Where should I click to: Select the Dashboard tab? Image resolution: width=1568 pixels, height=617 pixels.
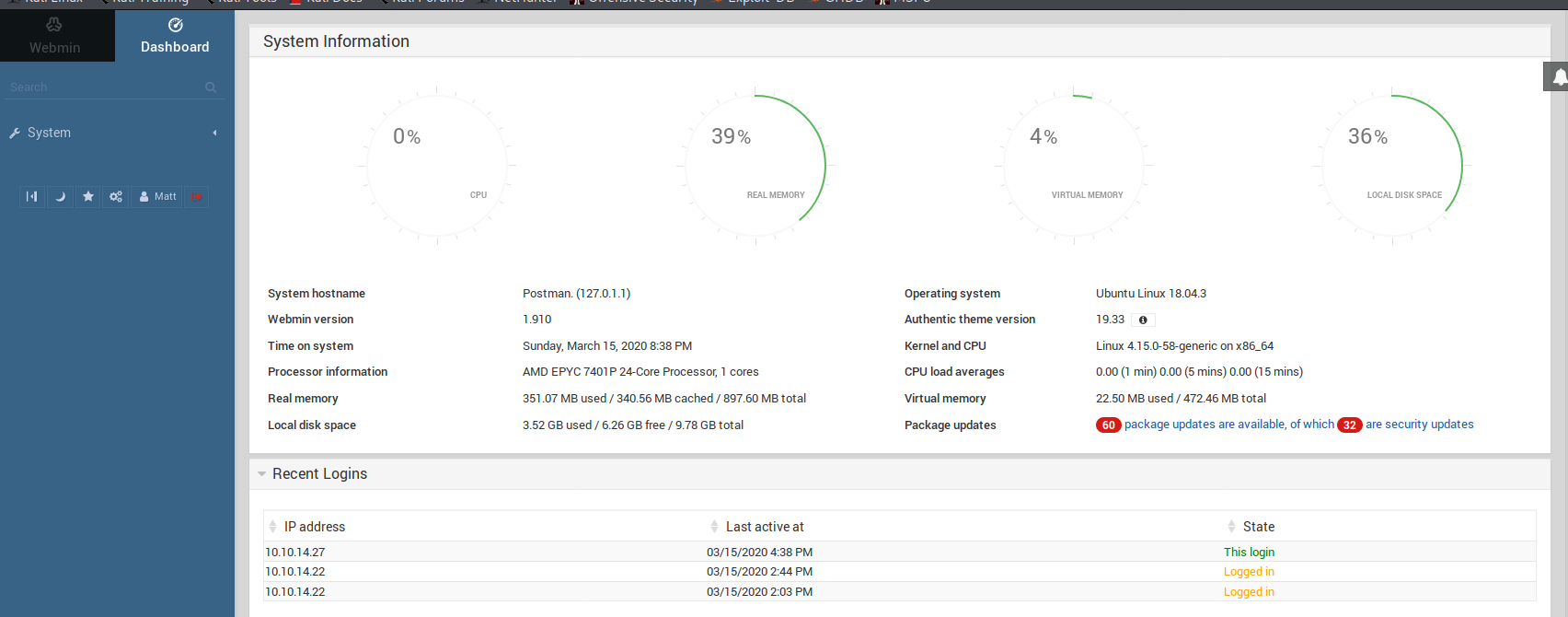175,37
